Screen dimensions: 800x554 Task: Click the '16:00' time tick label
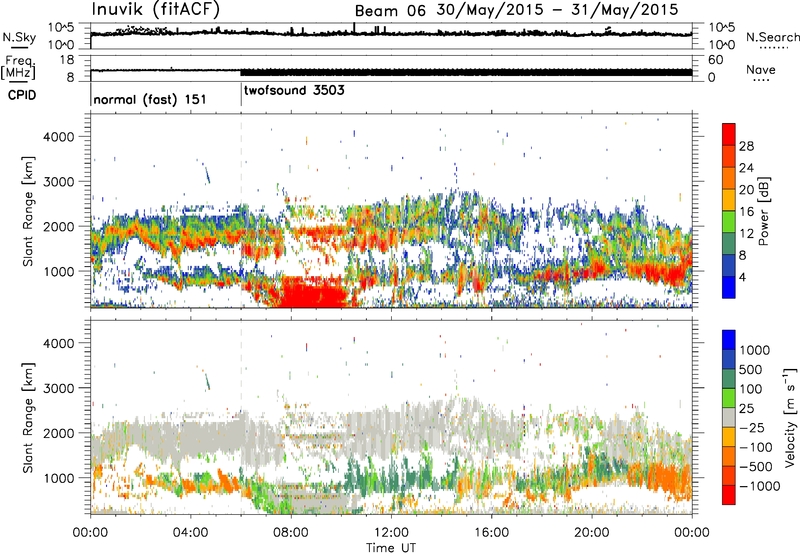pyautogui.click(x=491, y=533)
